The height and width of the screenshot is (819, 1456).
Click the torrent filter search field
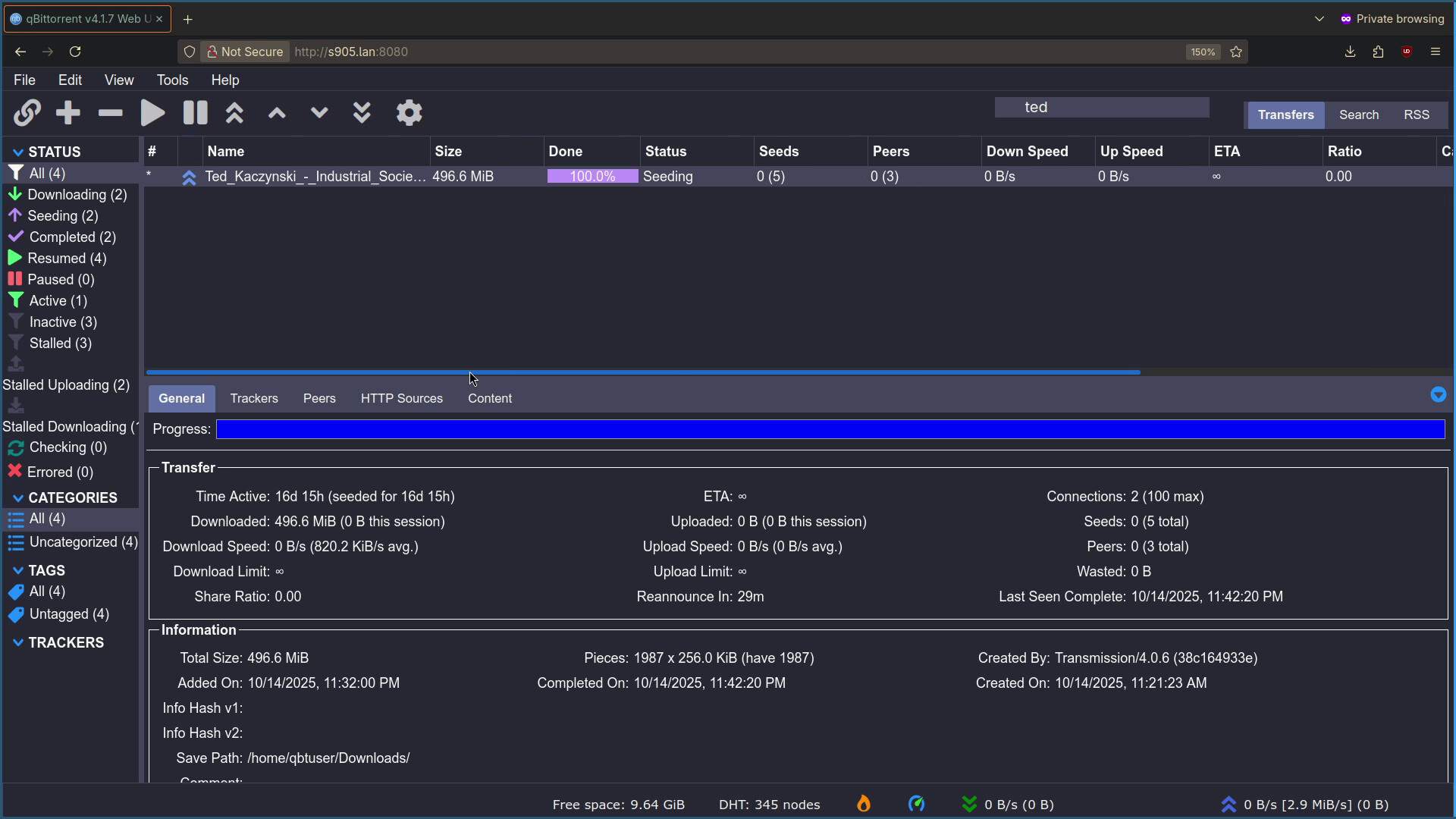(x=1101, y=108)
